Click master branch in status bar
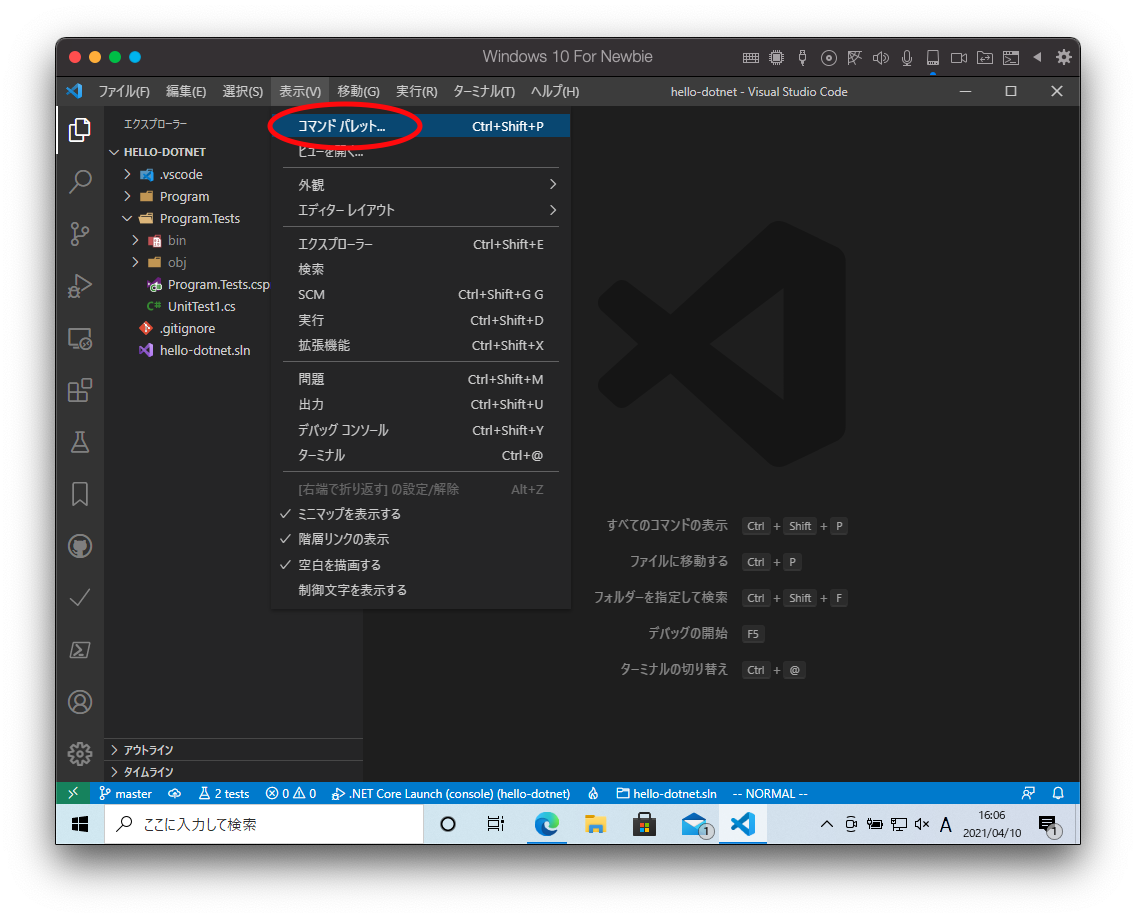The height and width of the screenshot is (918, 1136). [x=125, y=793]
